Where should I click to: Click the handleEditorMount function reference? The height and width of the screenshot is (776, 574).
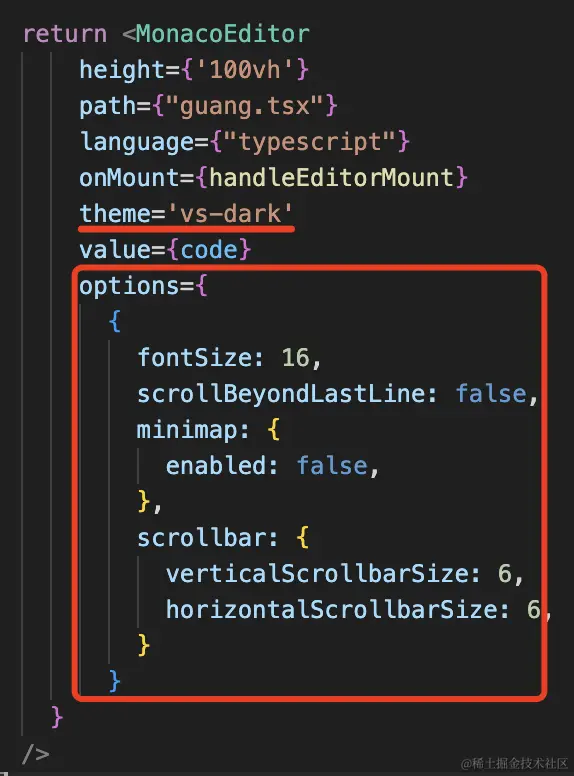[x=331, y=178]
